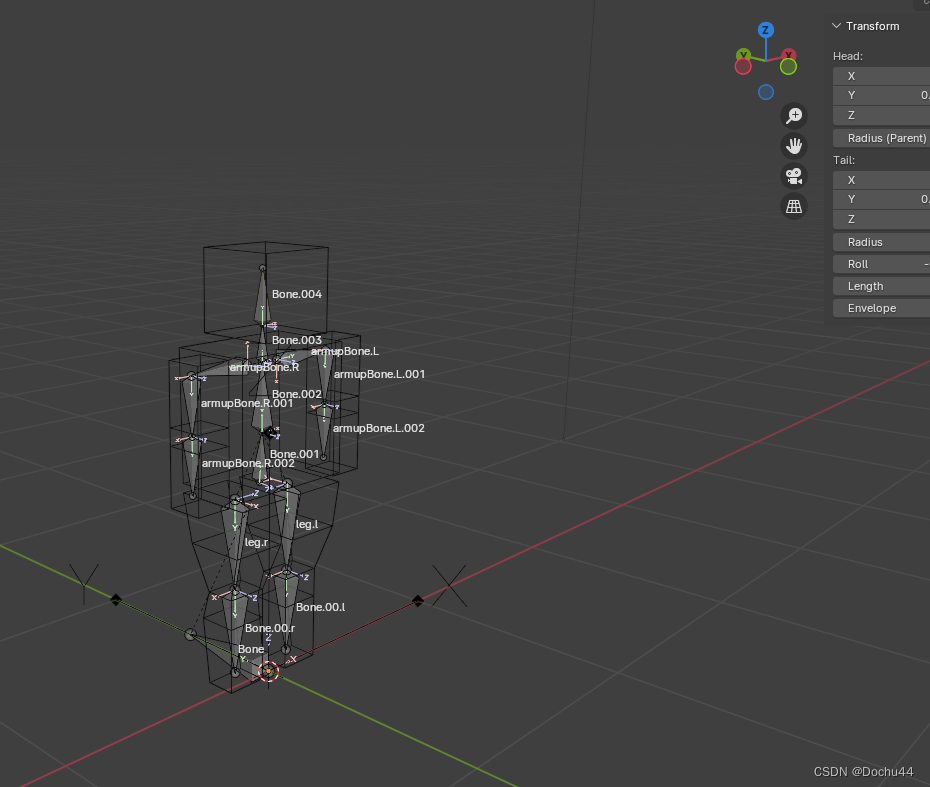930x787 pixels.
Task: Click the red X axis on navigation gizmo
Action: tap(788, 53)
